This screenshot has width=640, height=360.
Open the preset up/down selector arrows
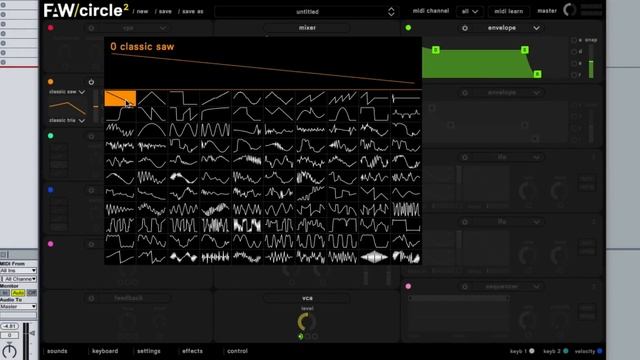[391, 11]
